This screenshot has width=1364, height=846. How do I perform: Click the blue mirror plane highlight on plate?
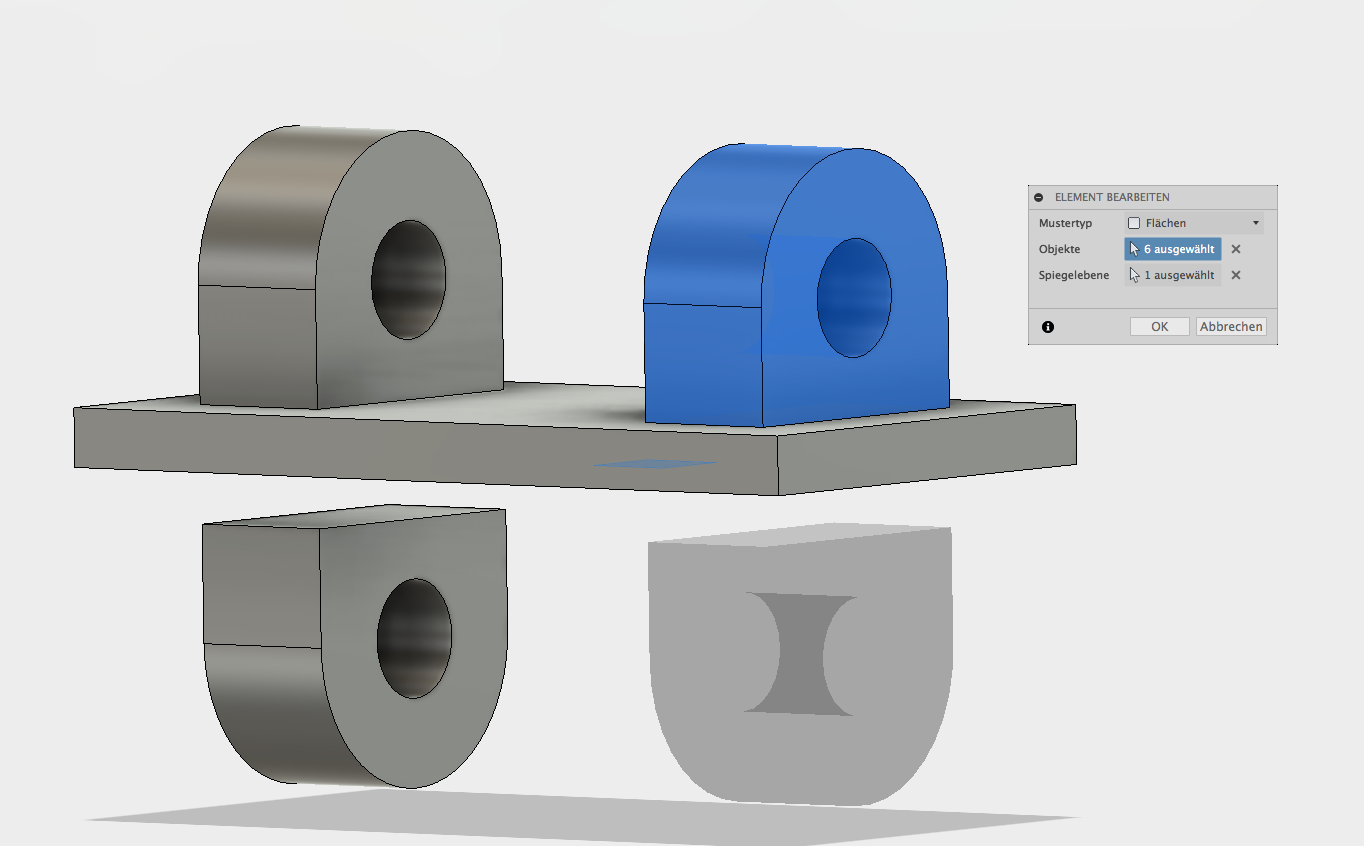tap(655, 463)
